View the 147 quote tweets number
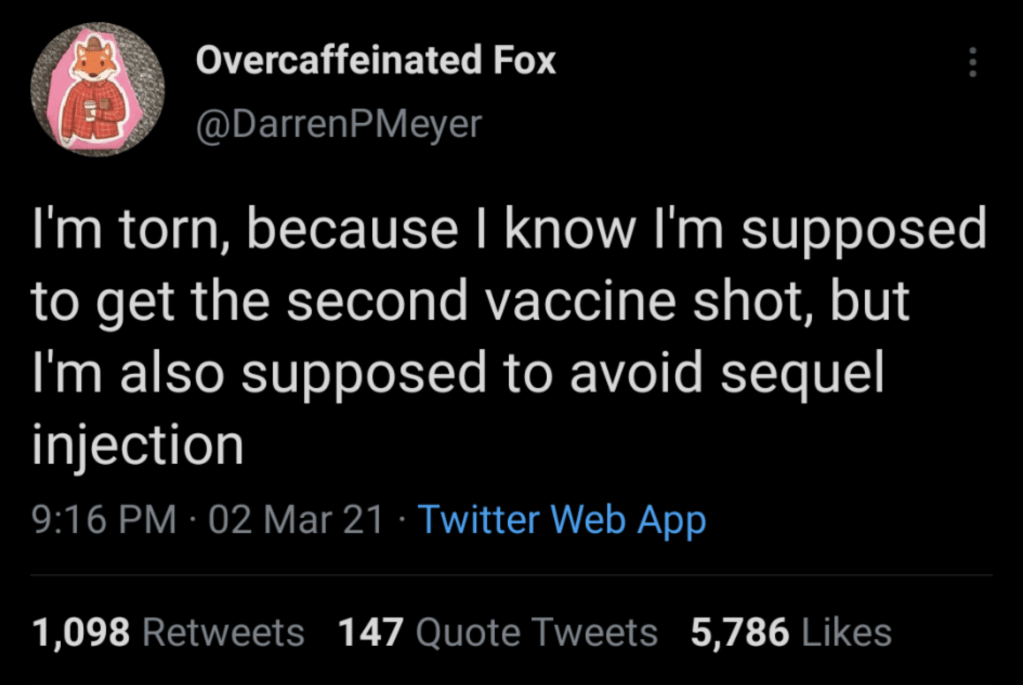Image resolution: width=1023 pixels, height=685 pixels. [370, 632]
